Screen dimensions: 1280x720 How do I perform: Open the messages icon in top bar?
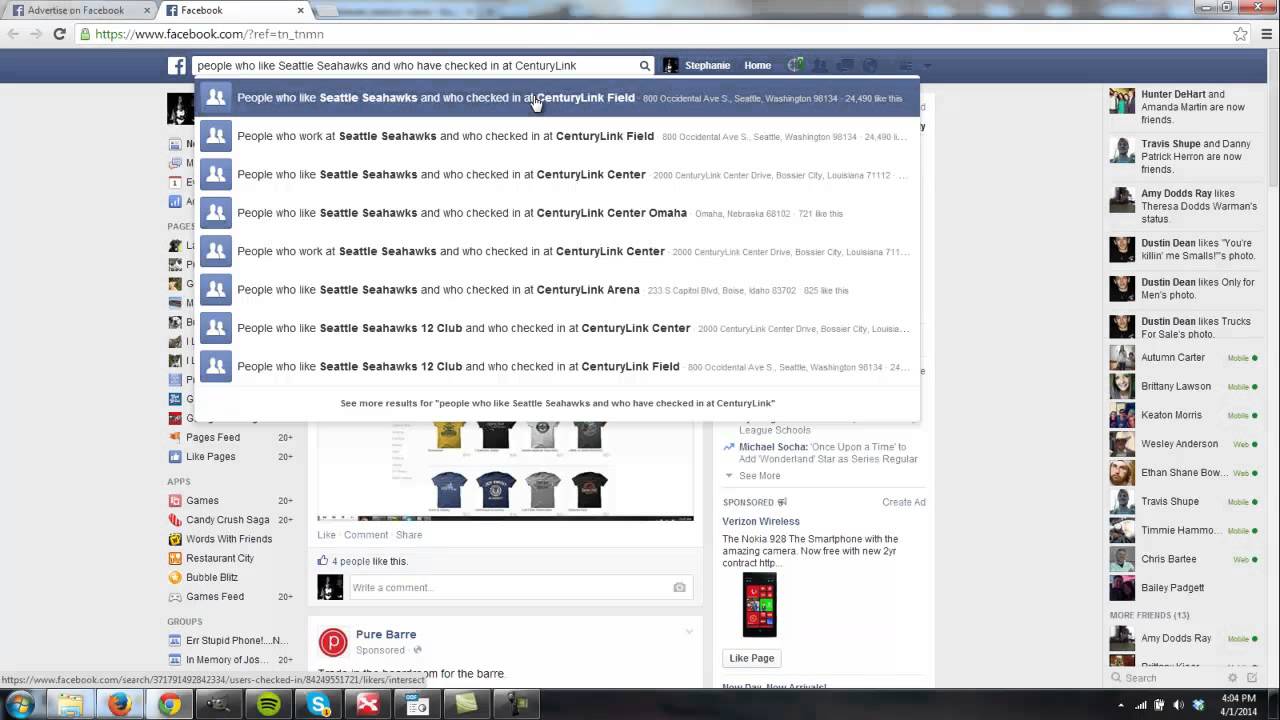click(x=845, y=66)
